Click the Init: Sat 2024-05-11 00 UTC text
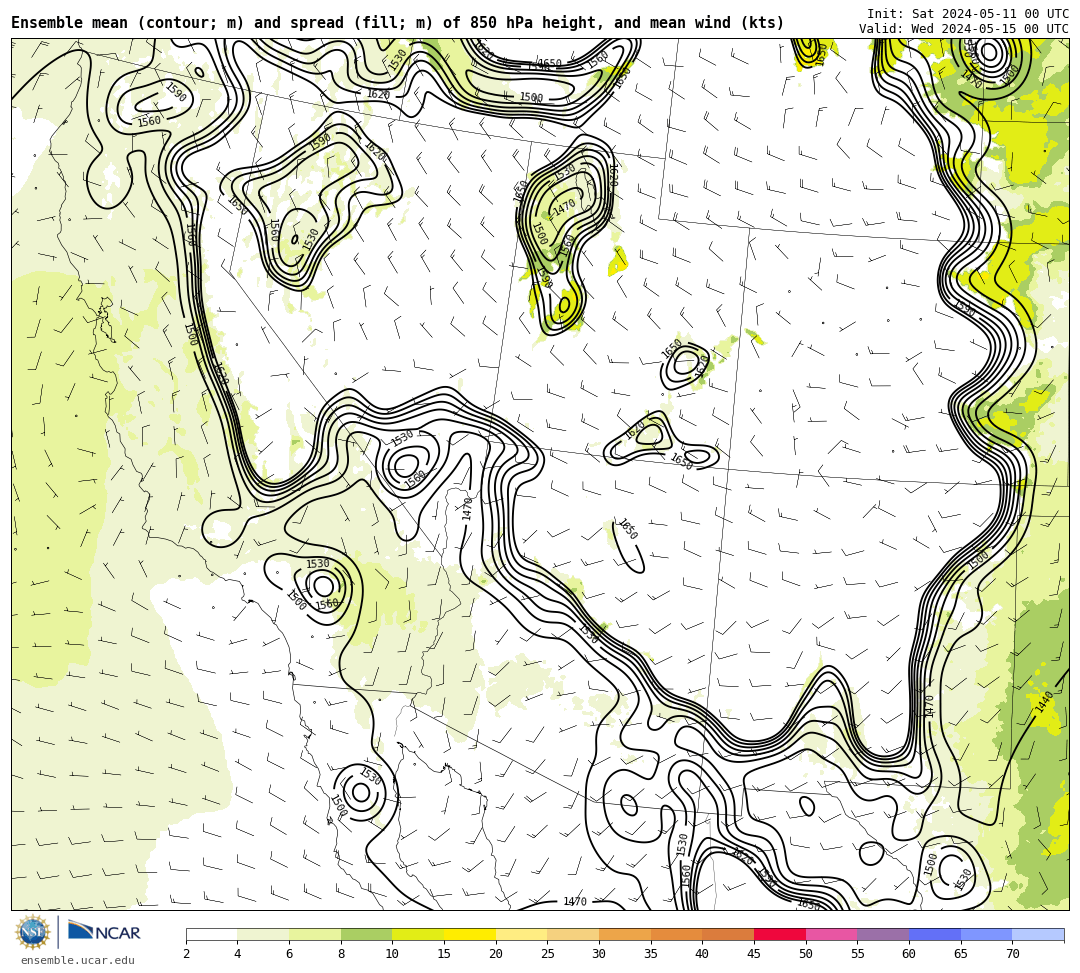Image resolution: width=1080 pixels, height=973 pixels. (x=968, y=13)
